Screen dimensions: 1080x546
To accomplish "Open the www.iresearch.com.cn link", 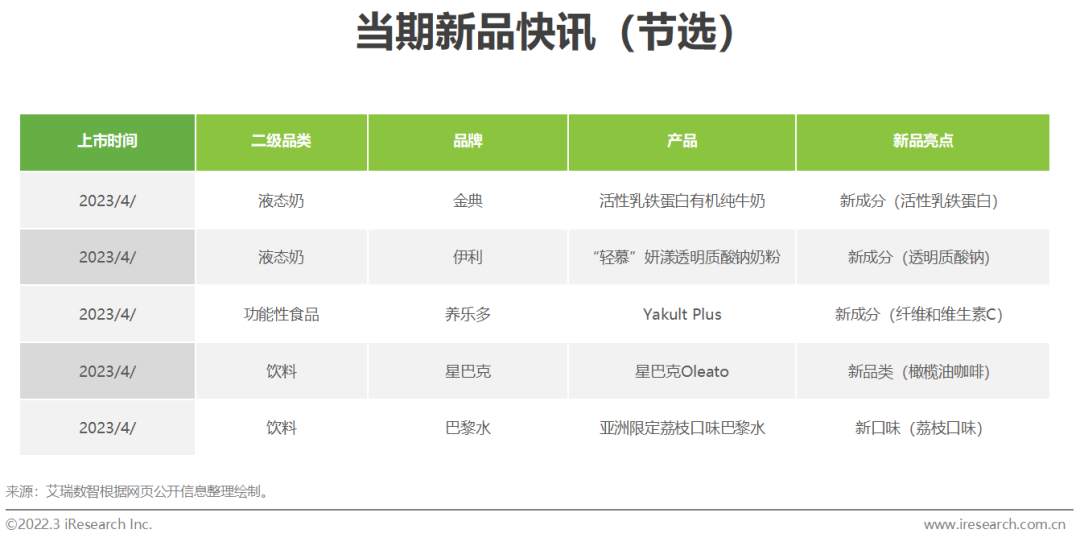I will pos(995,525).
